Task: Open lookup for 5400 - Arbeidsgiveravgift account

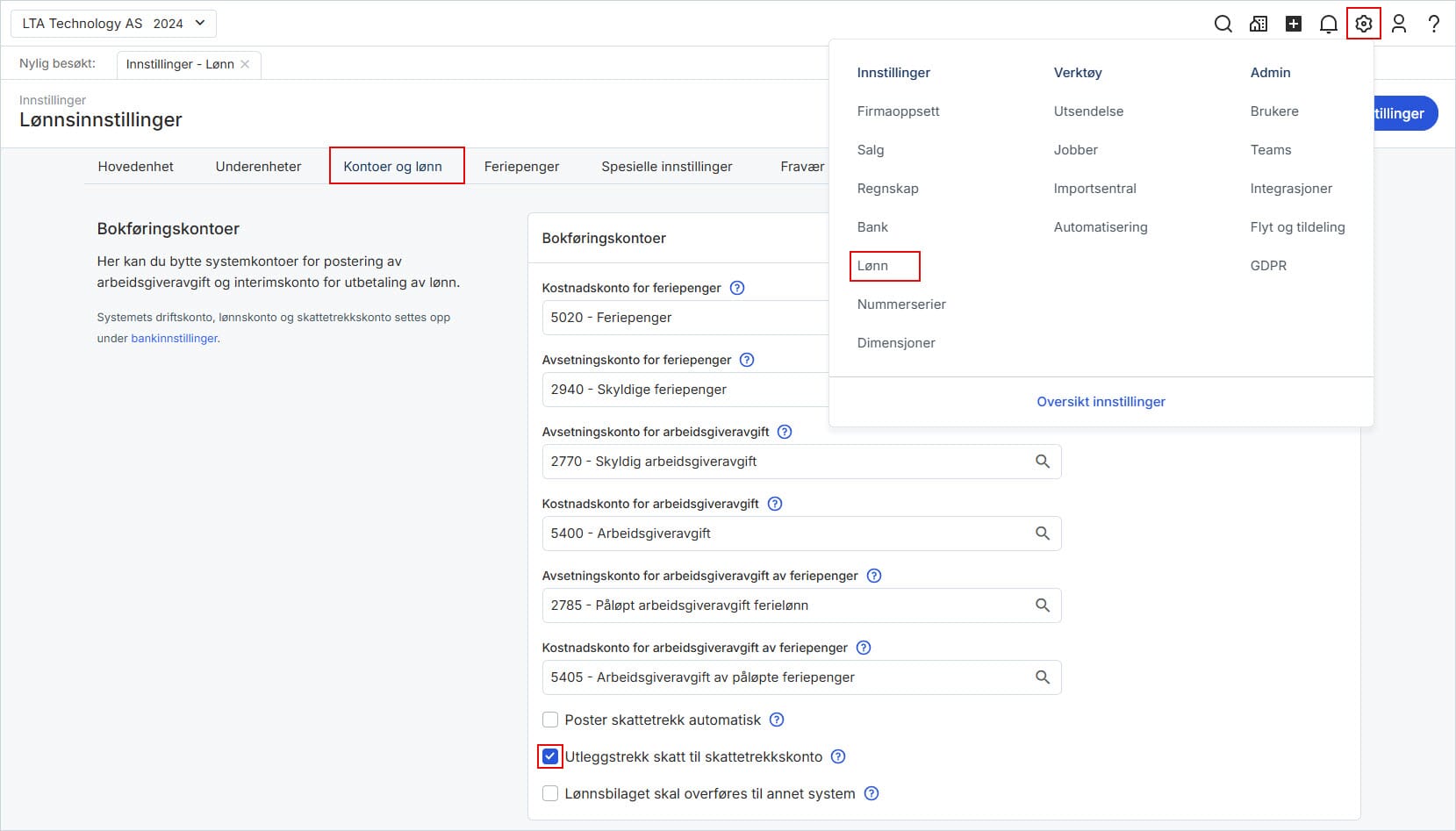Action: pos(1042,534)
